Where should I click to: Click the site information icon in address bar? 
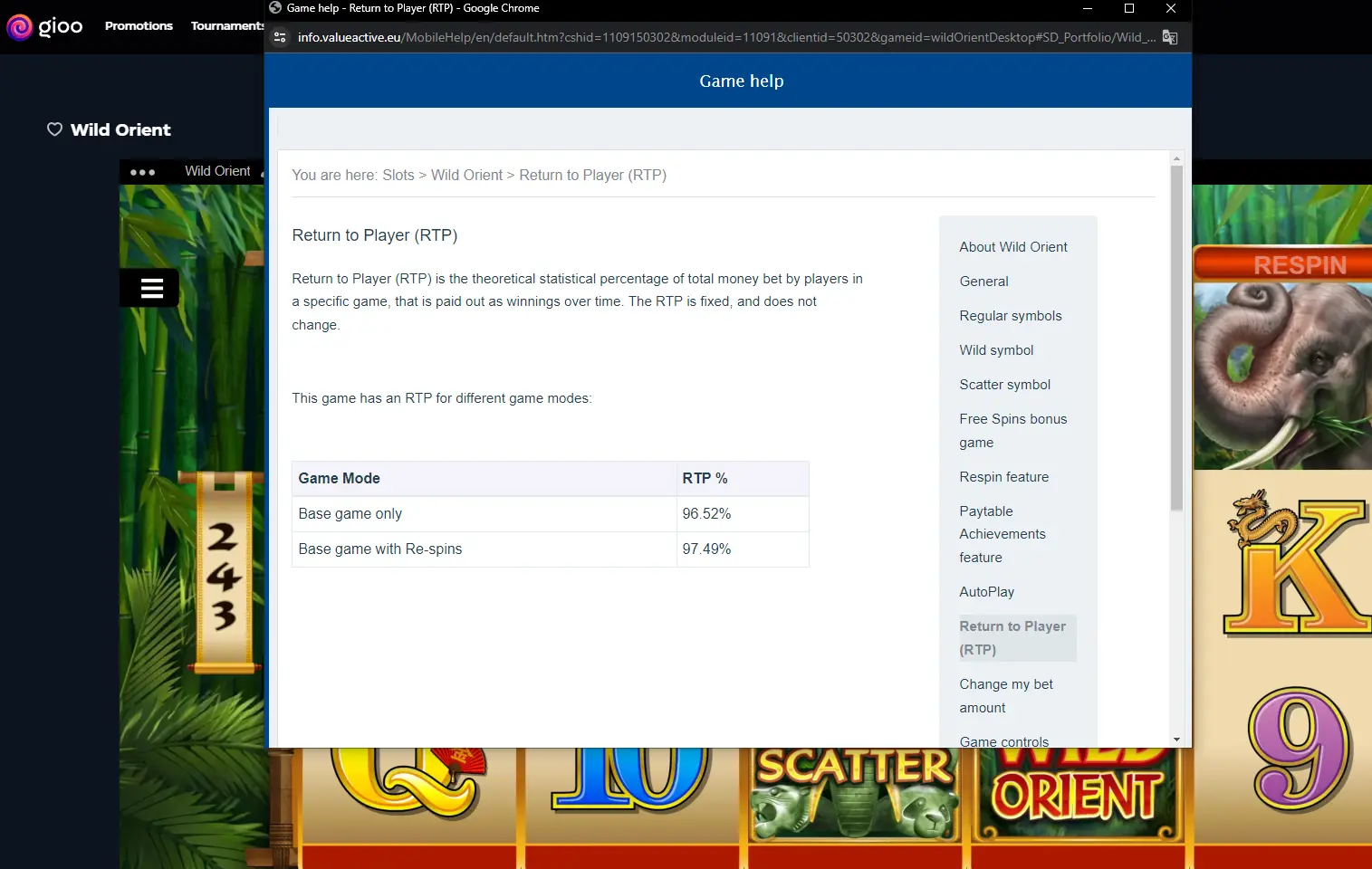pyautogui.click(x=280, y=37)
